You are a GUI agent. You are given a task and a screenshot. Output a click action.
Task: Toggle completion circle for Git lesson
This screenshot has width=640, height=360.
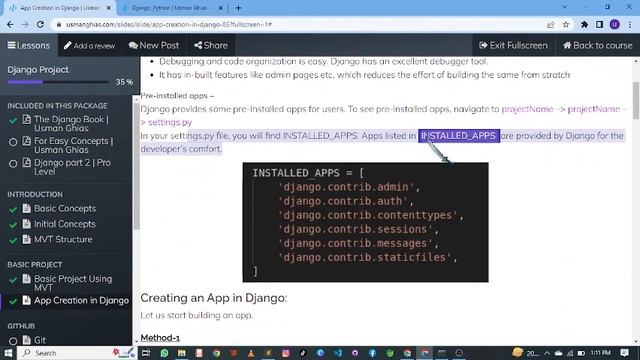pyautogui.click(x=13, y=340)
